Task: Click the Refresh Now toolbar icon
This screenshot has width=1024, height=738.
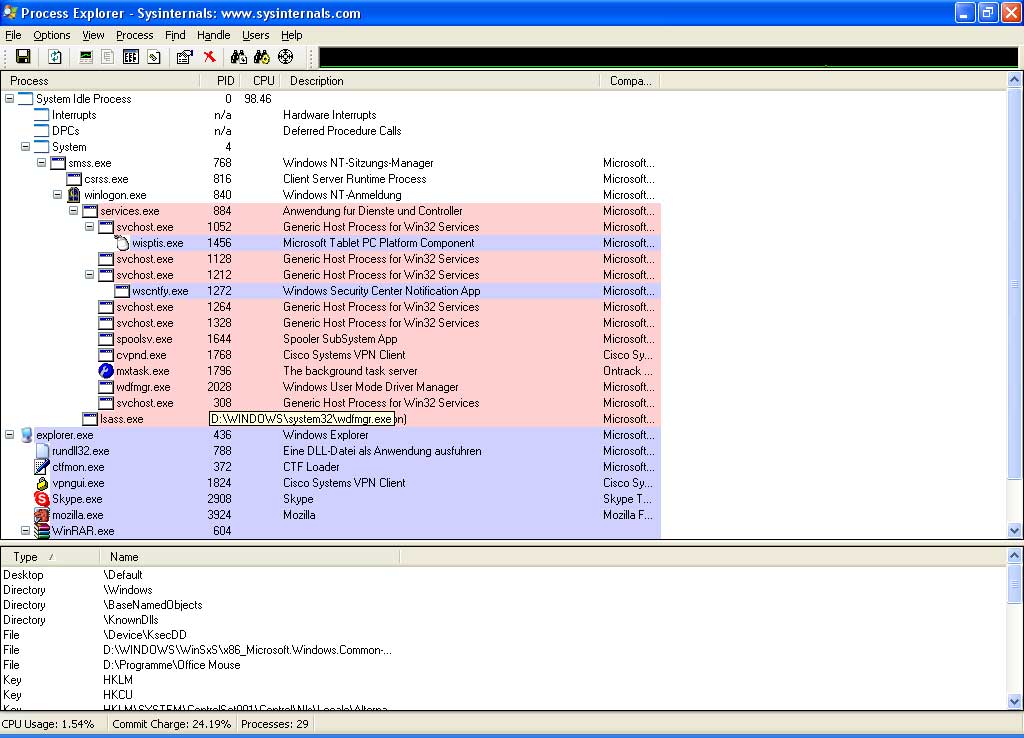Action: [x=55, y=57]
